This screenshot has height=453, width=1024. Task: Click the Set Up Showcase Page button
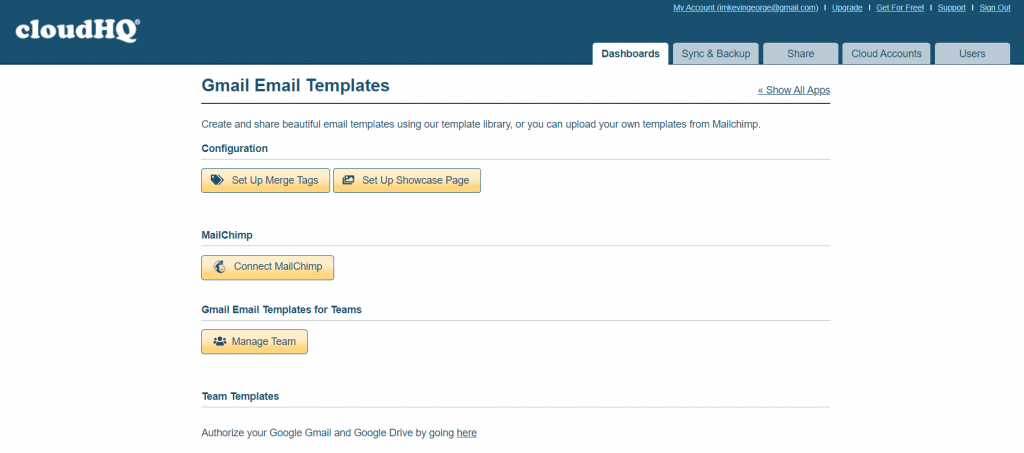(x=407, y=181)
